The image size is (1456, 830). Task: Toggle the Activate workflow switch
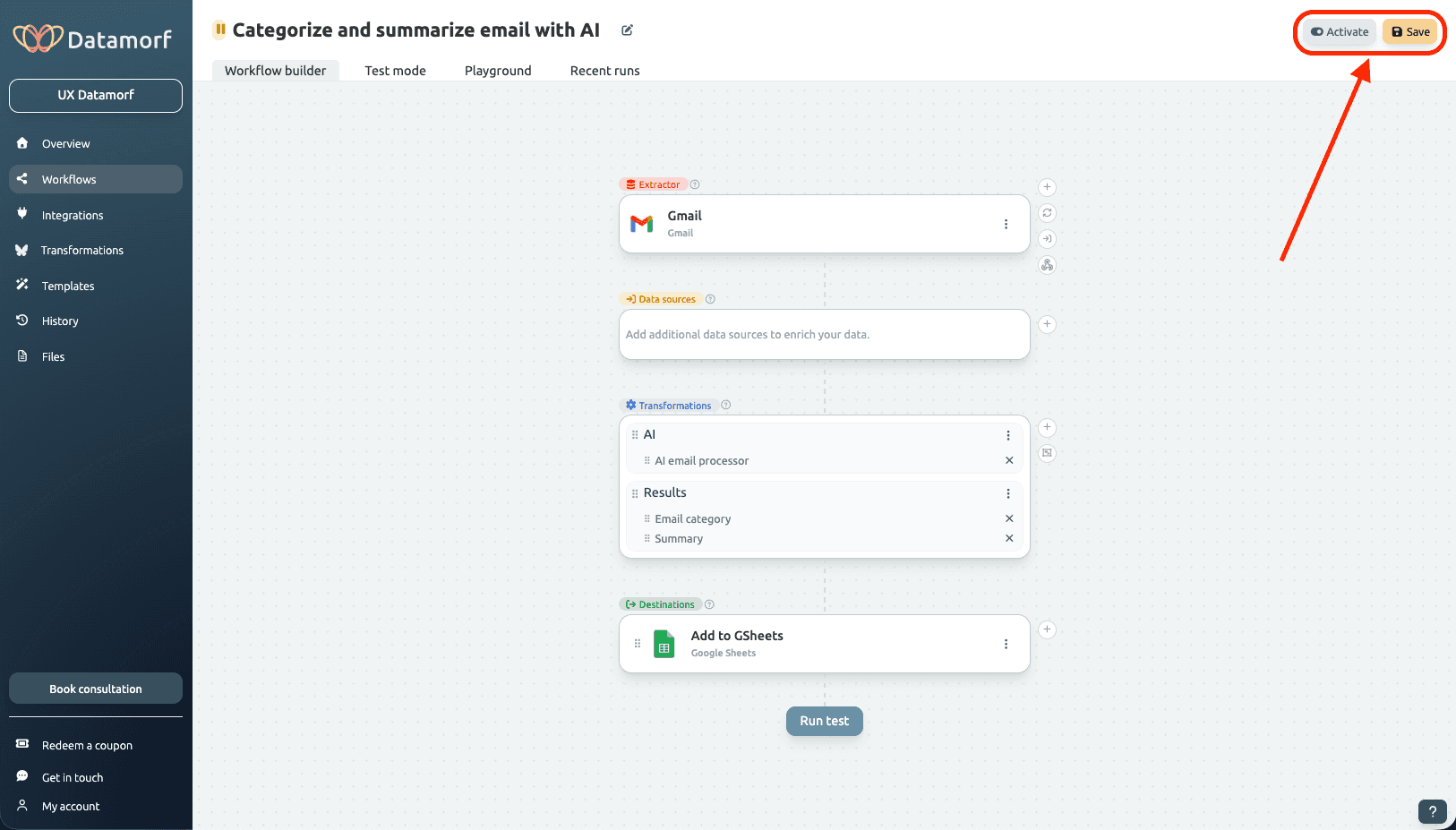pos(1340,32)
